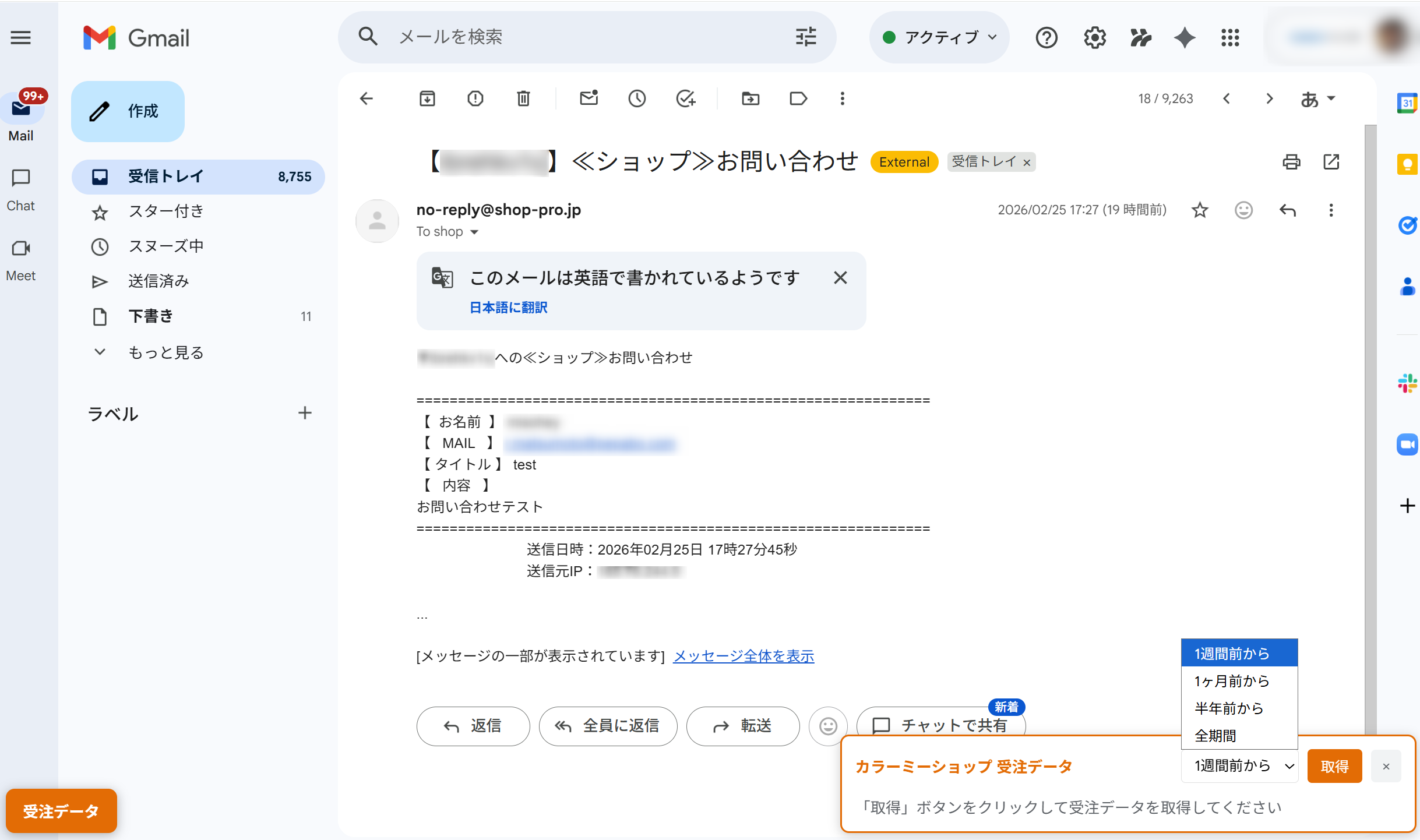Select 半年前から from the period list
Screen dimensions: 1420x840
[1228, 708]
